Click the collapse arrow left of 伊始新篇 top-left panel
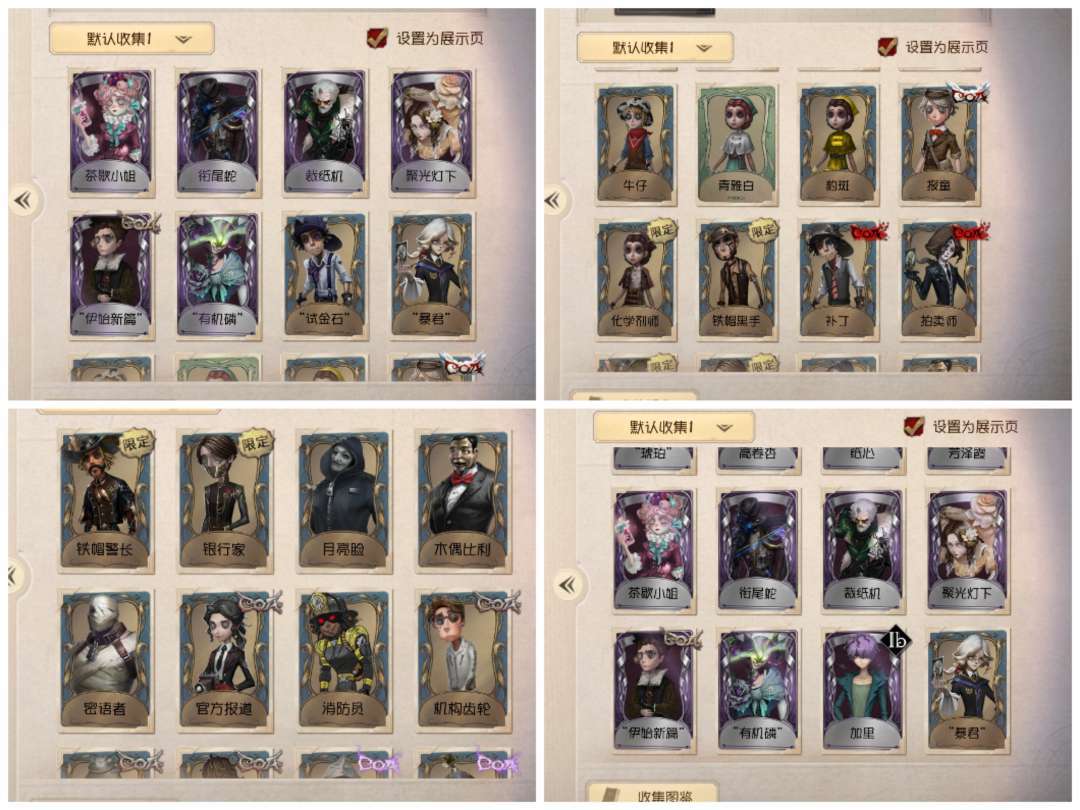This screenshot has width=1080, height=810. pyautogui.click(x=23, y=200)
